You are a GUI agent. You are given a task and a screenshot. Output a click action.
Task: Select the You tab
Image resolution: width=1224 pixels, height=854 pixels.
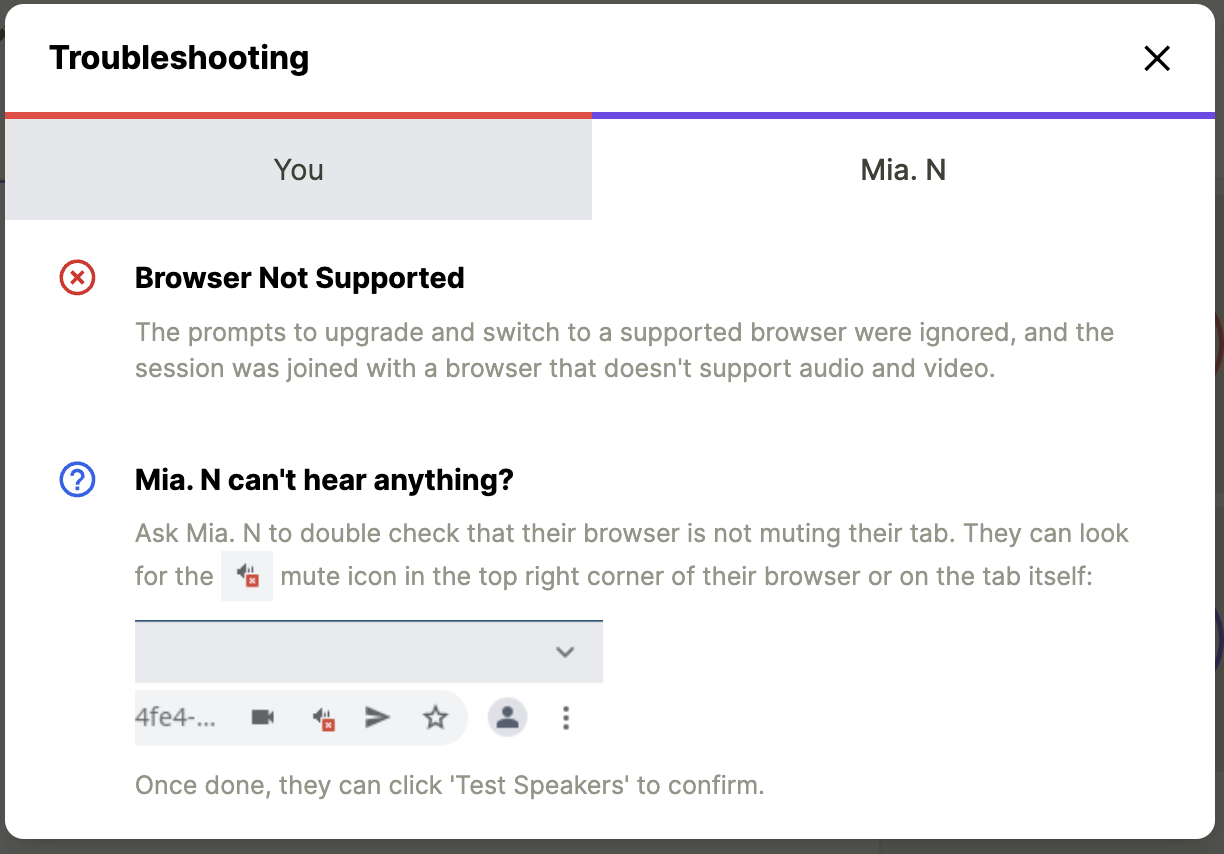pos(297,169)
